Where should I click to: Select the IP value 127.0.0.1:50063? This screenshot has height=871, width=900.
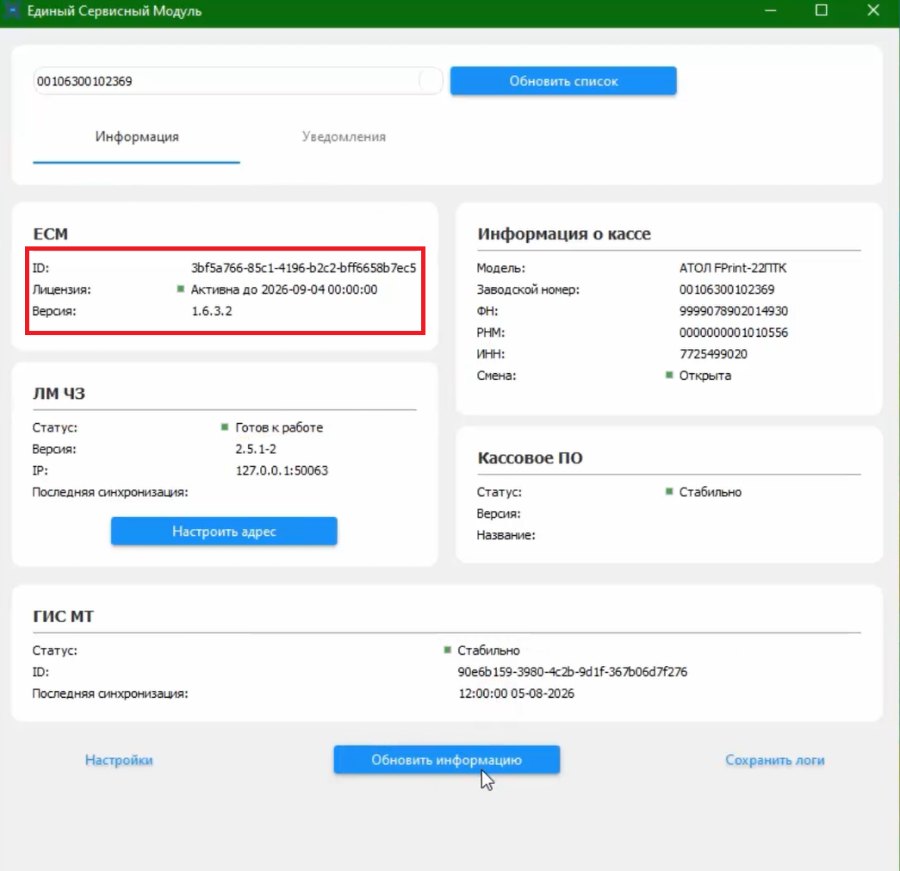point(281,470)
